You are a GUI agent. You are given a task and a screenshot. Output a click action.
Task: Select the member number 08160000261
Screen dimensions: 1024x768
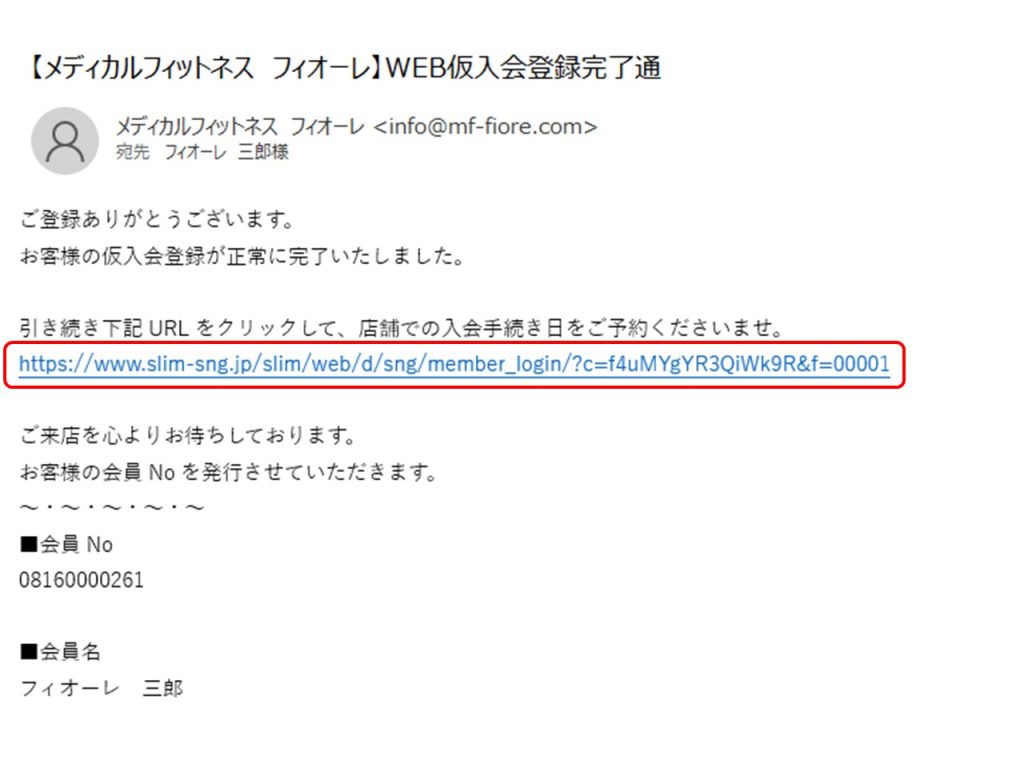click(81, 580)
